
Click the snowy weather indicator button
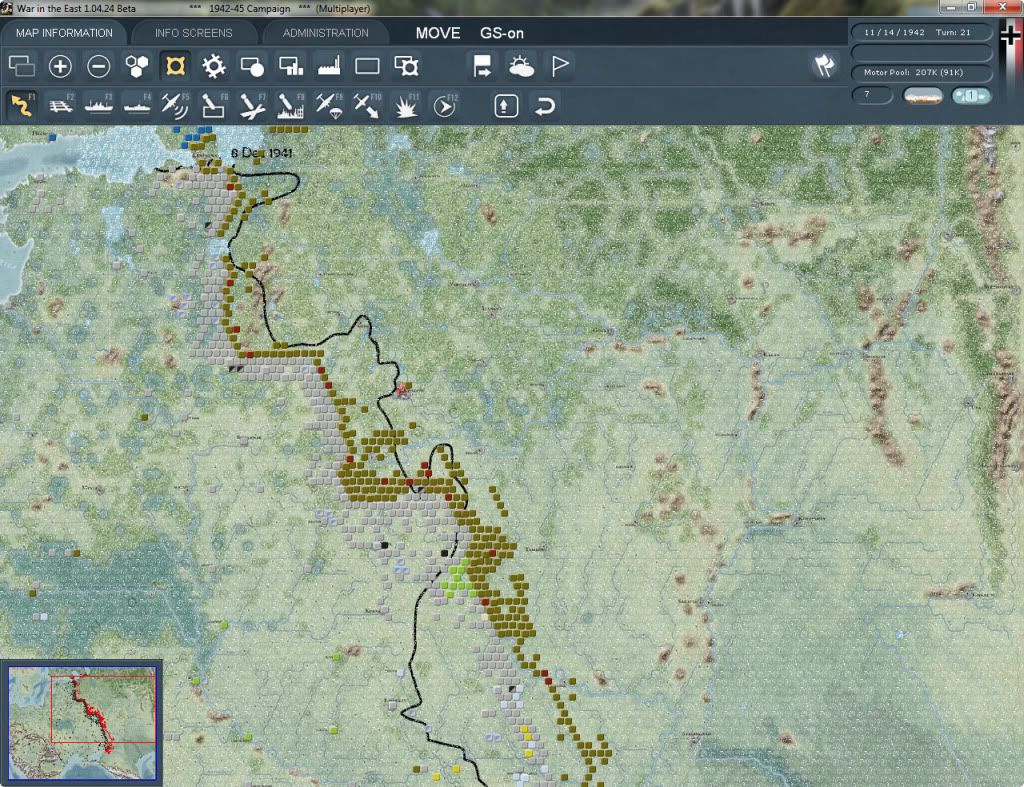click(x=971, y=96)
